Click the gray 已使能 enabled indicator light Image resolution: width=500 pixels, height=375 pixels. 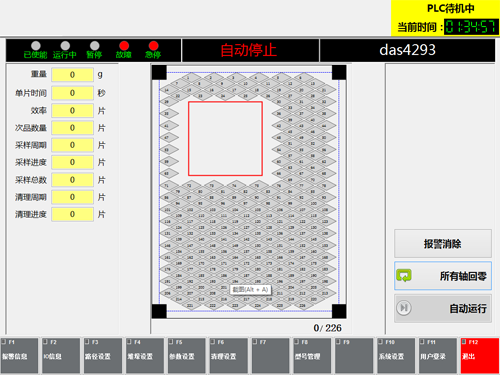click(36, 46)
